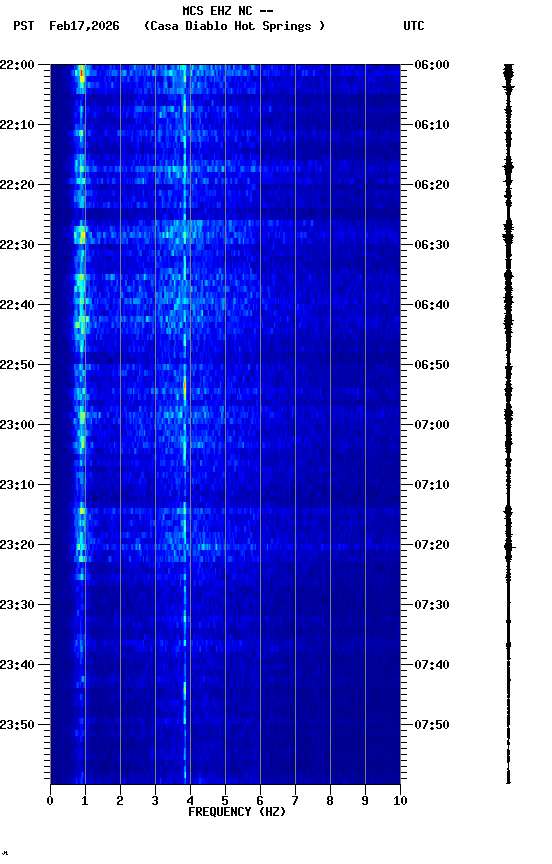Click the 06:40 UTC time label
This screenshot has width=552, height=864.
432,305
